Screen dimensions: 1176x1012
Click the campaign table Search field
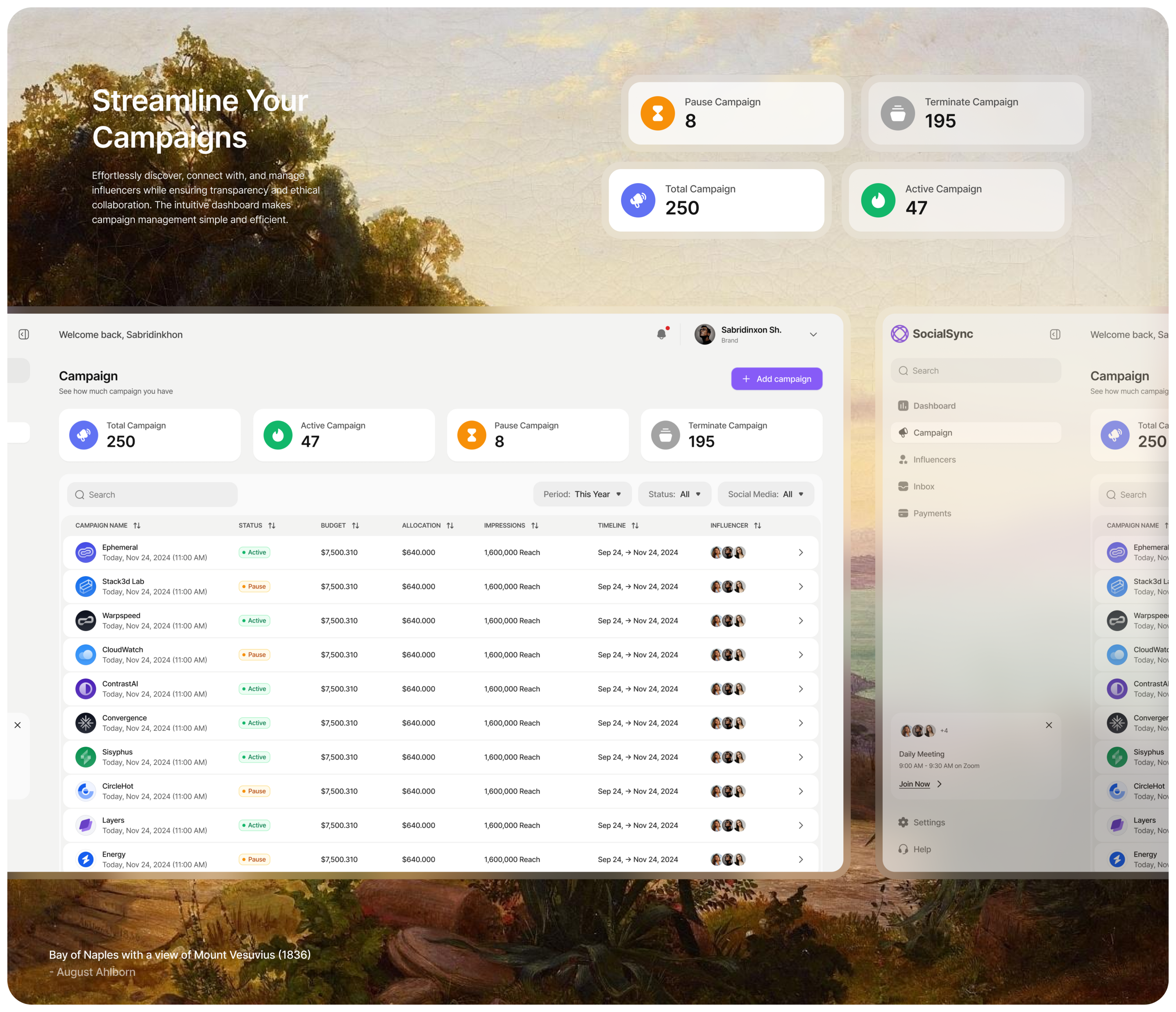tap(152, 494)
